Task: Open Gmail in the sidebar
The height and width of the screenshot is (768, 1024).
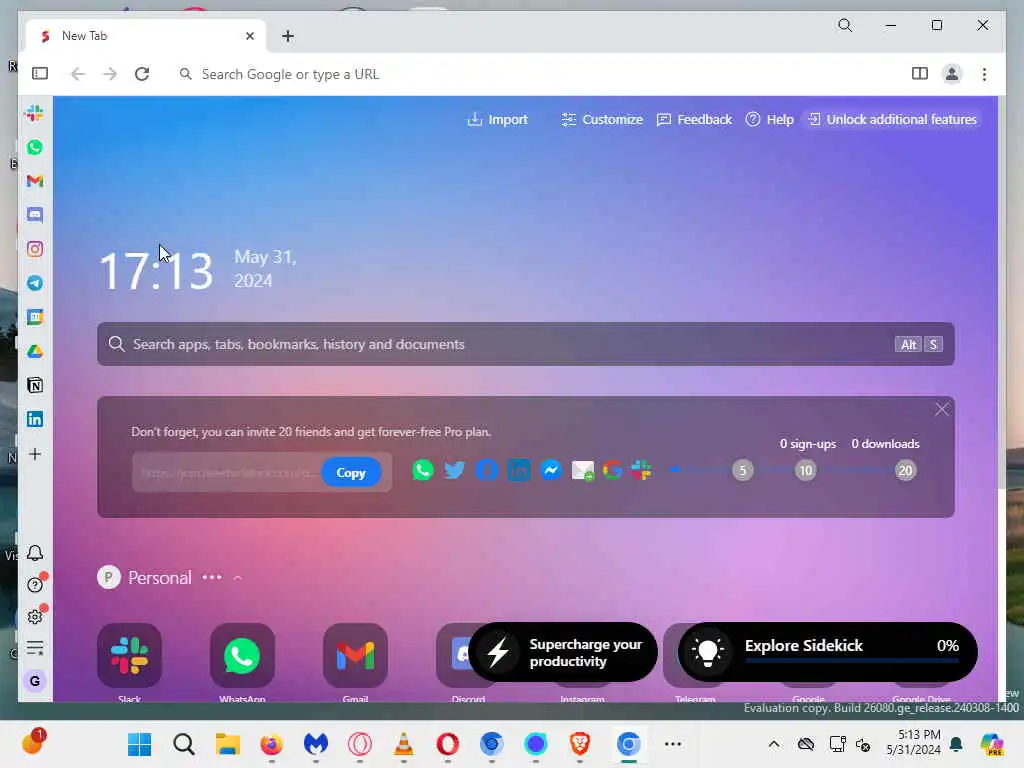Action: 35,181
